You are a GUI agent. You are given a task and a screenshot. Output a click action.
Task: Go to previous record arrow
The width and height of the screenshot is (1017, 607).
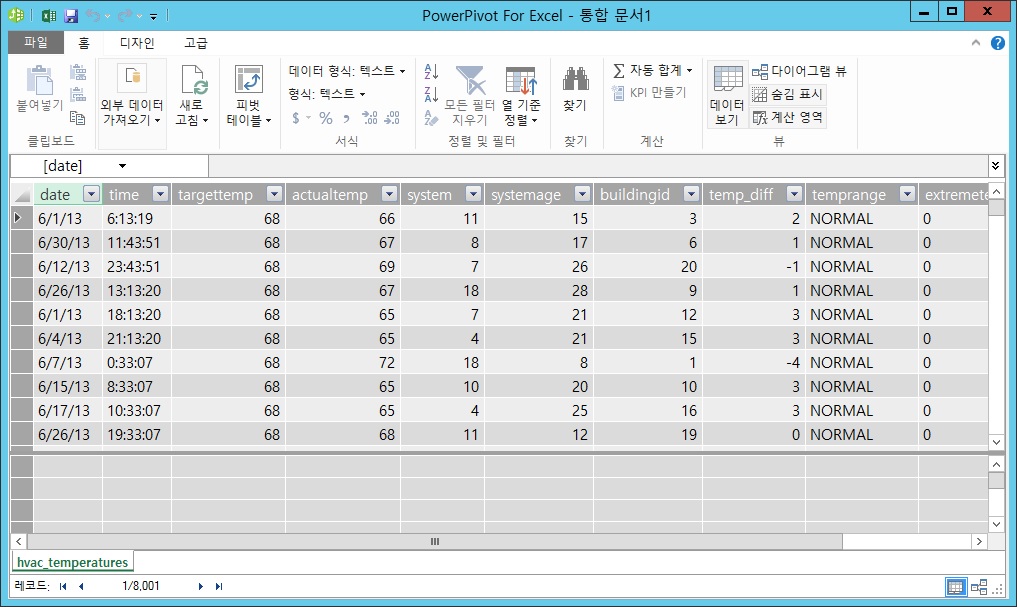(x=81, y=586)
